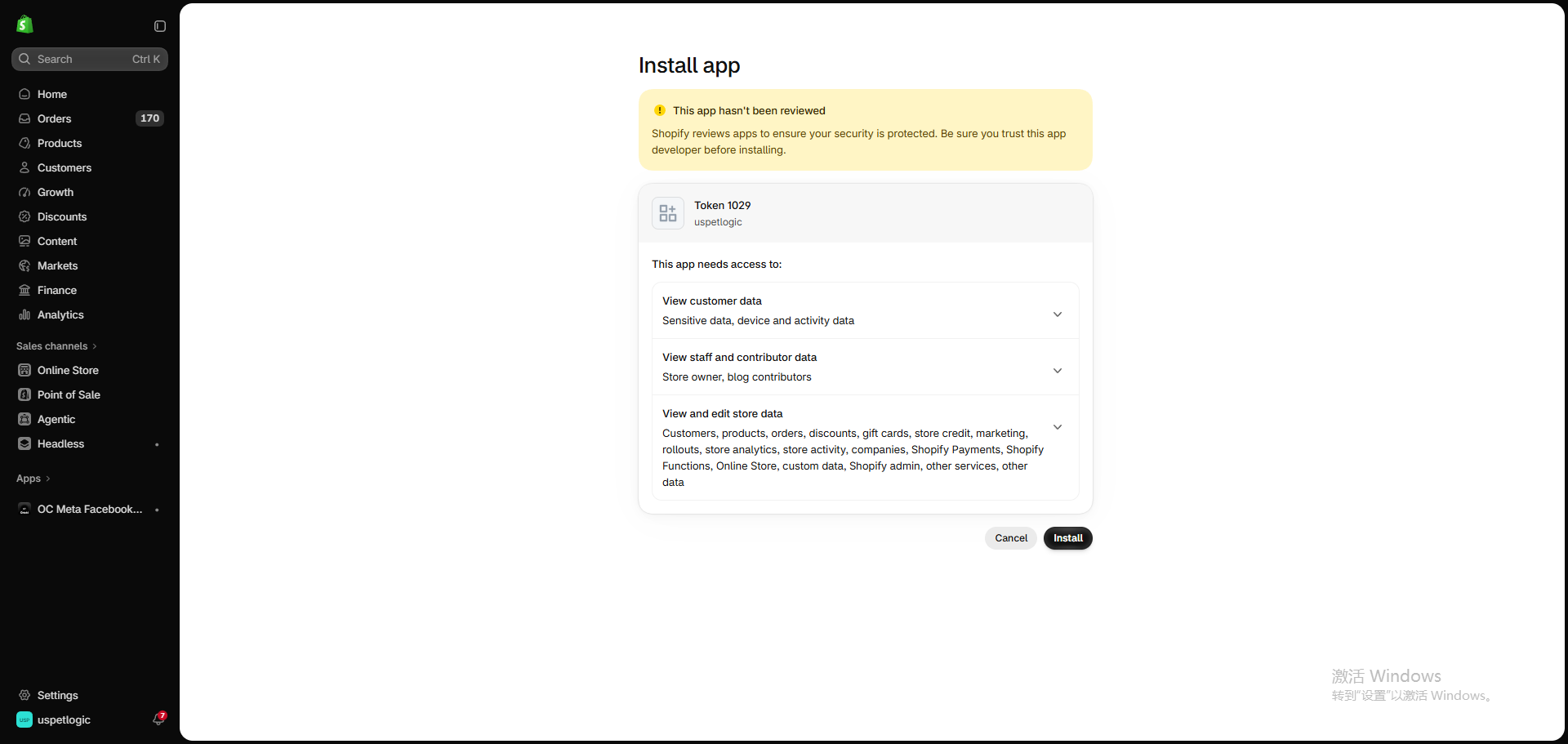Image resolution: width=1568 pixels, height=744 pixels.
Task: Open the notifications bell icon
Action: tap(158, 719)
